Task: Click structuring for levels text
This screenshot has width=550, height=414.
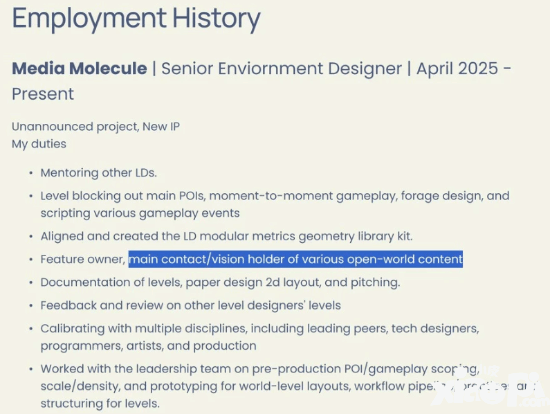Action: [x=100, y=403]
